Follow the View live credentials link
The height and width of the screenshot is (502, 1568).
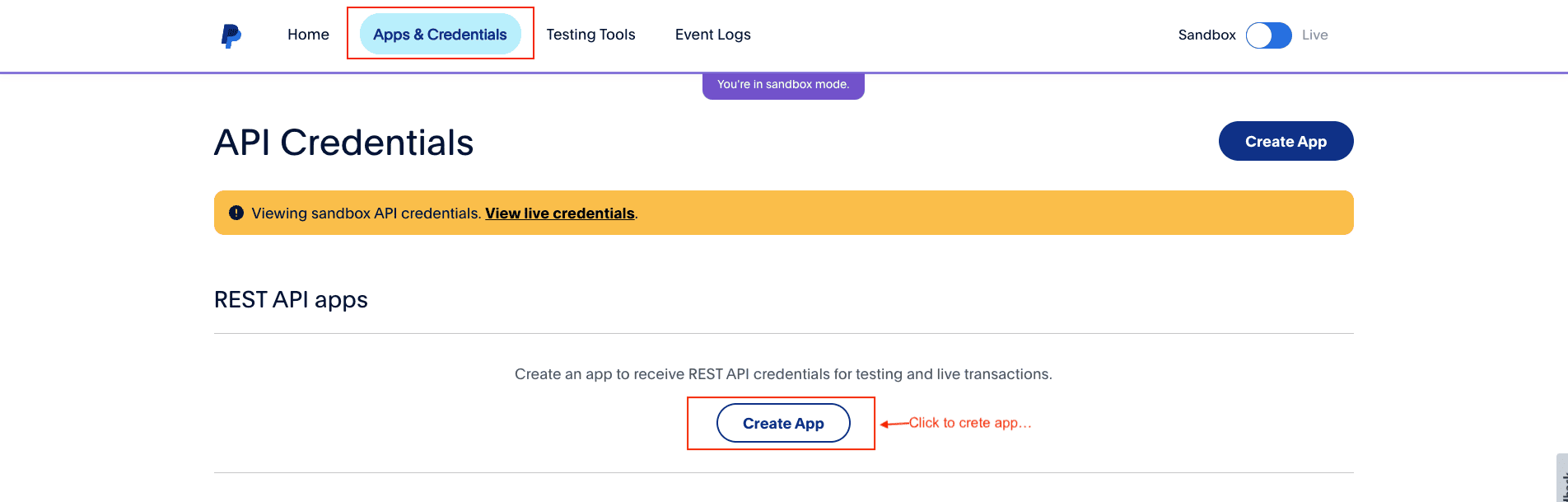coord(559,213)
